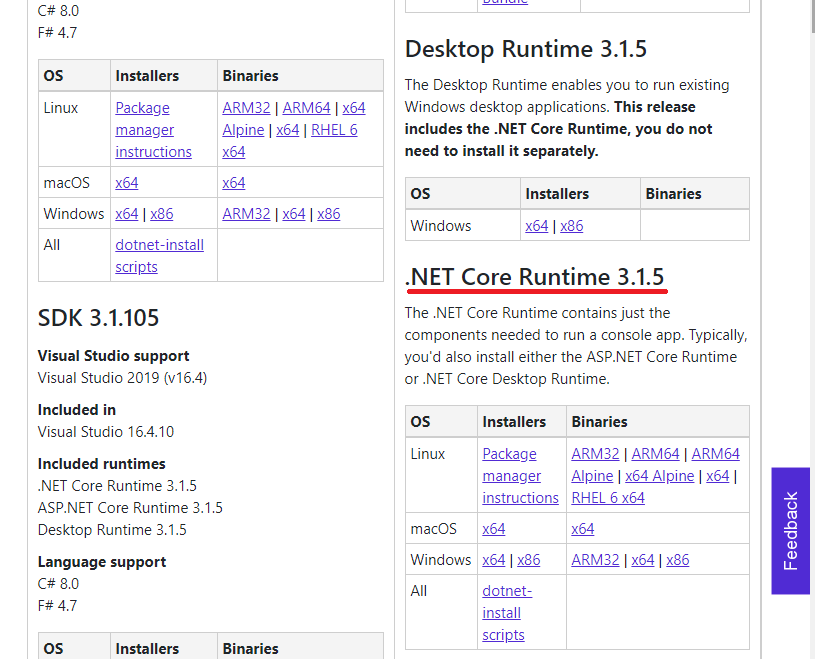815x659 pixels.
Task: Open dotnet-install scripts link in table above SDK 3.1.105
Action: (x=160, y=256)
